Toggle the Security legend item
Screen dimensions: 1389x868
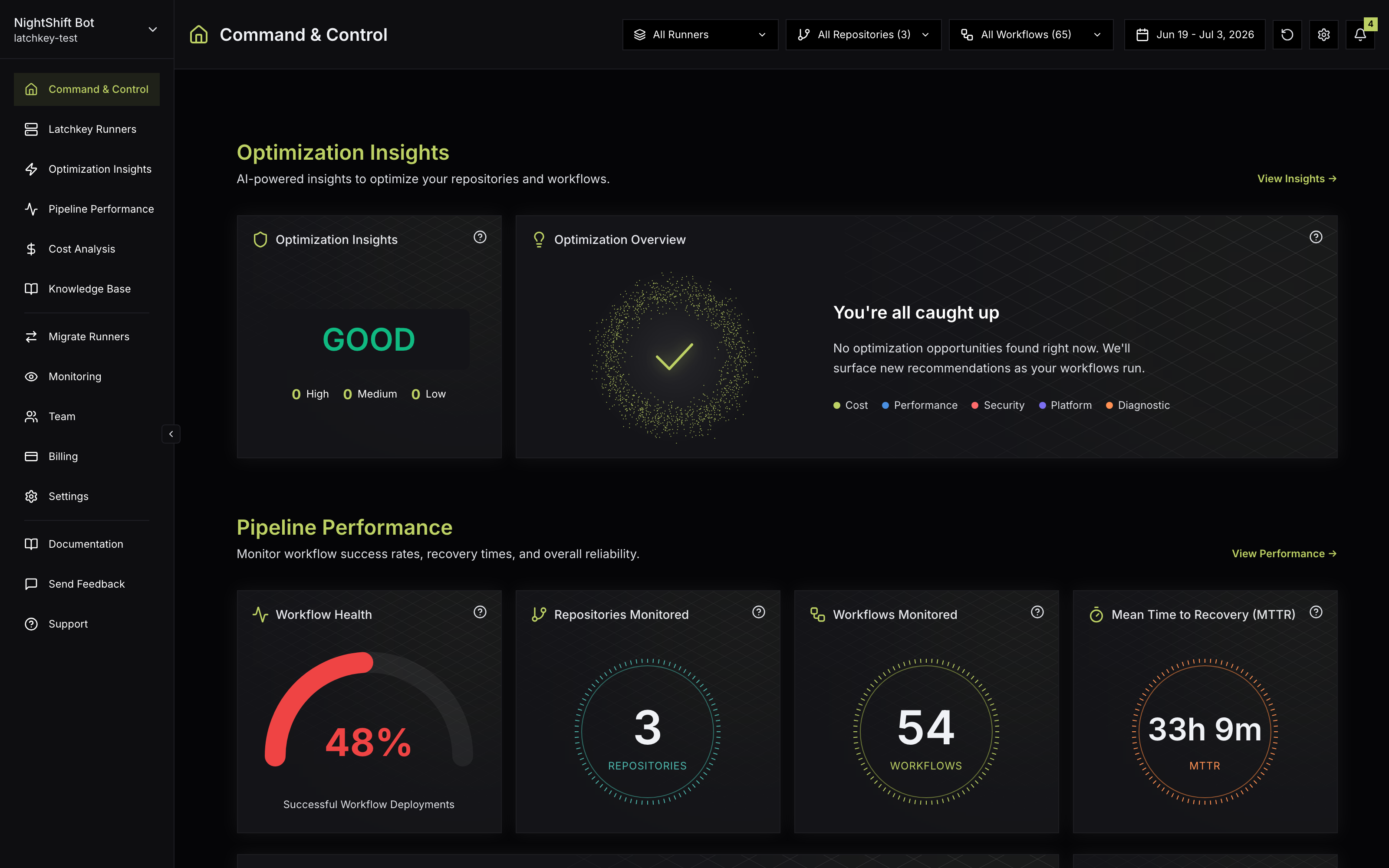[997, 405]
